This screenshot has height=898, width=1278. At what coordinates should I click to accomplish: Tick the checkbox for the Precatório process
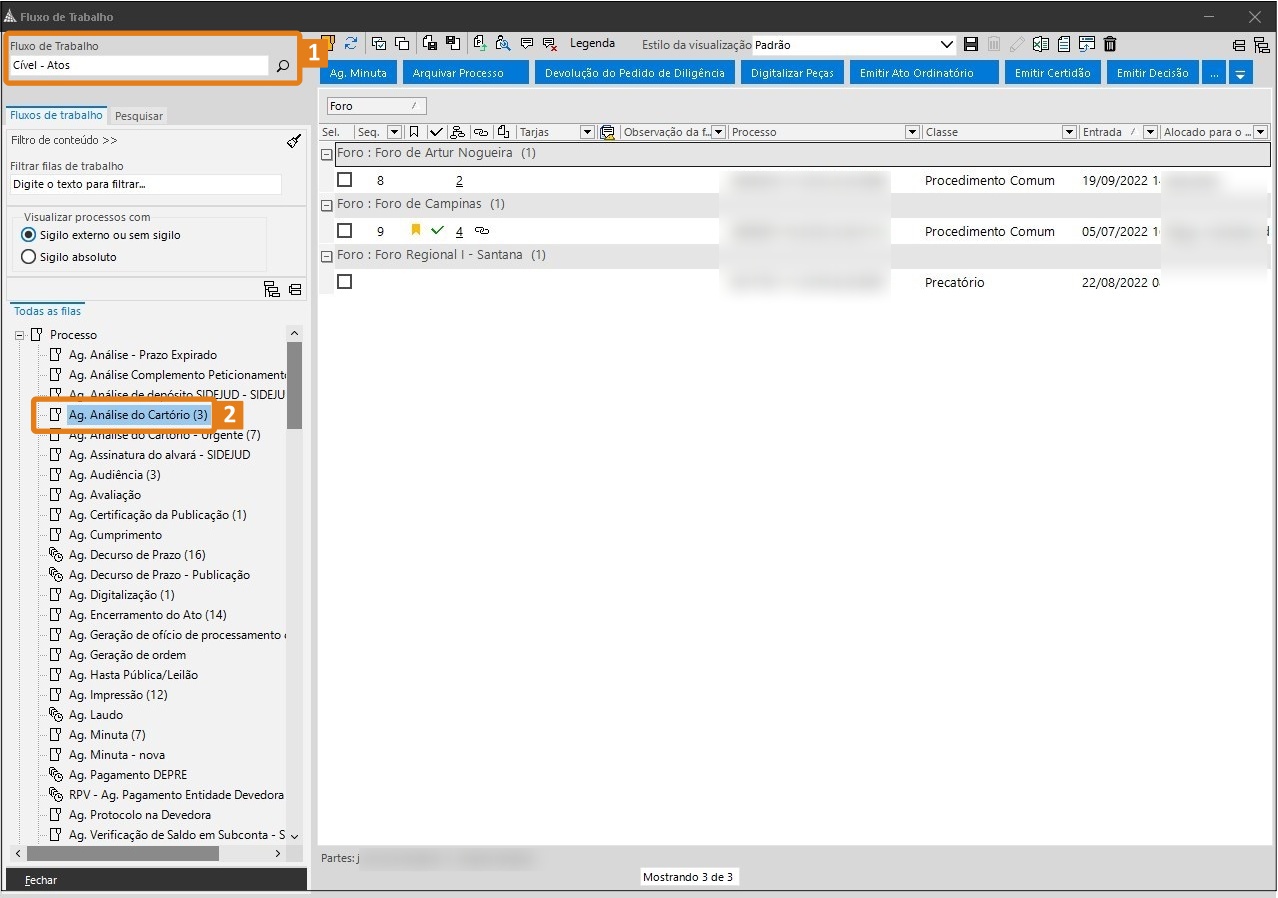[x=345, y=282]
